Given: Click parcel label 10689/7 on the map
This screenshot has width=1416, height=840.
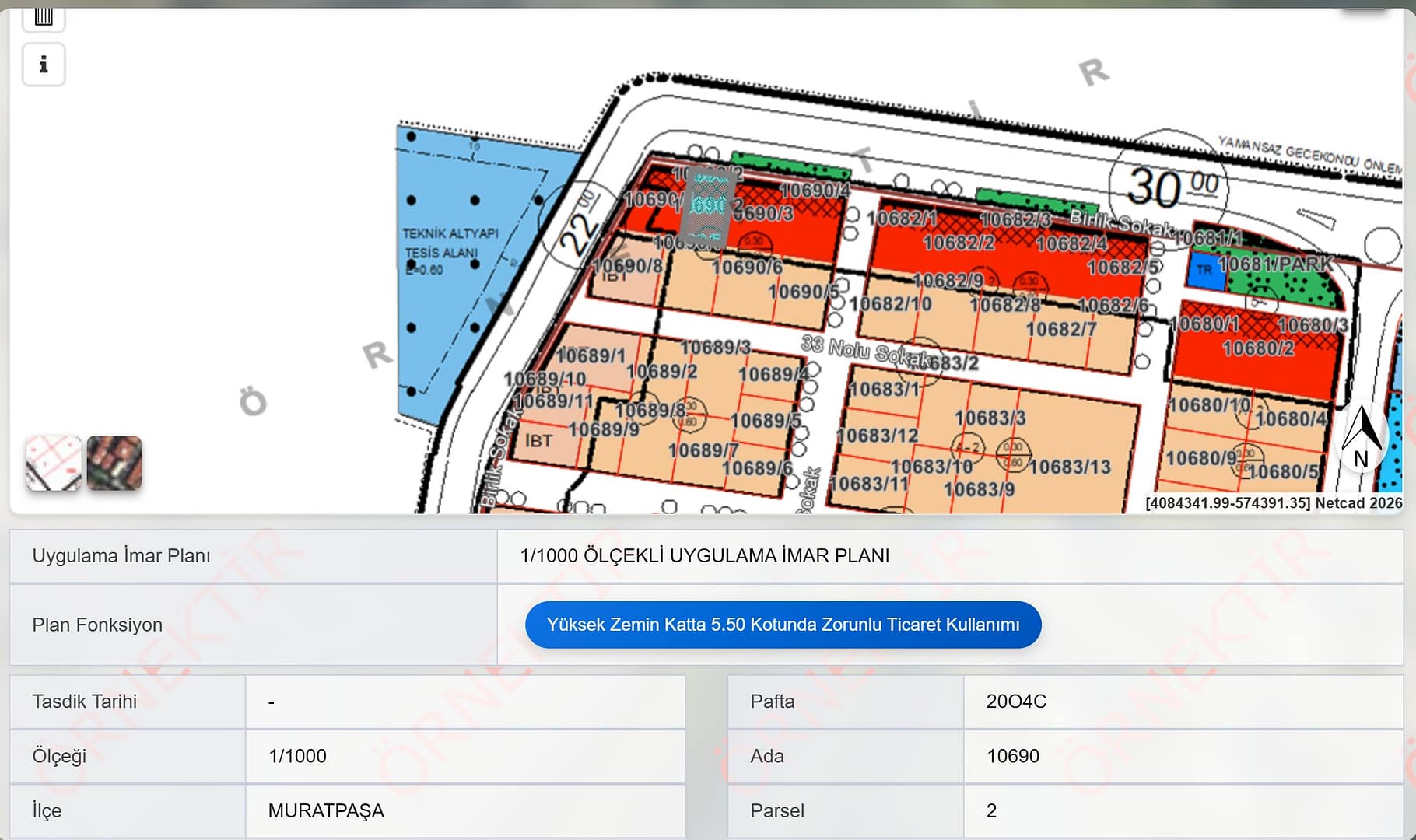Looking at the screenshot, I should (703, 450).
